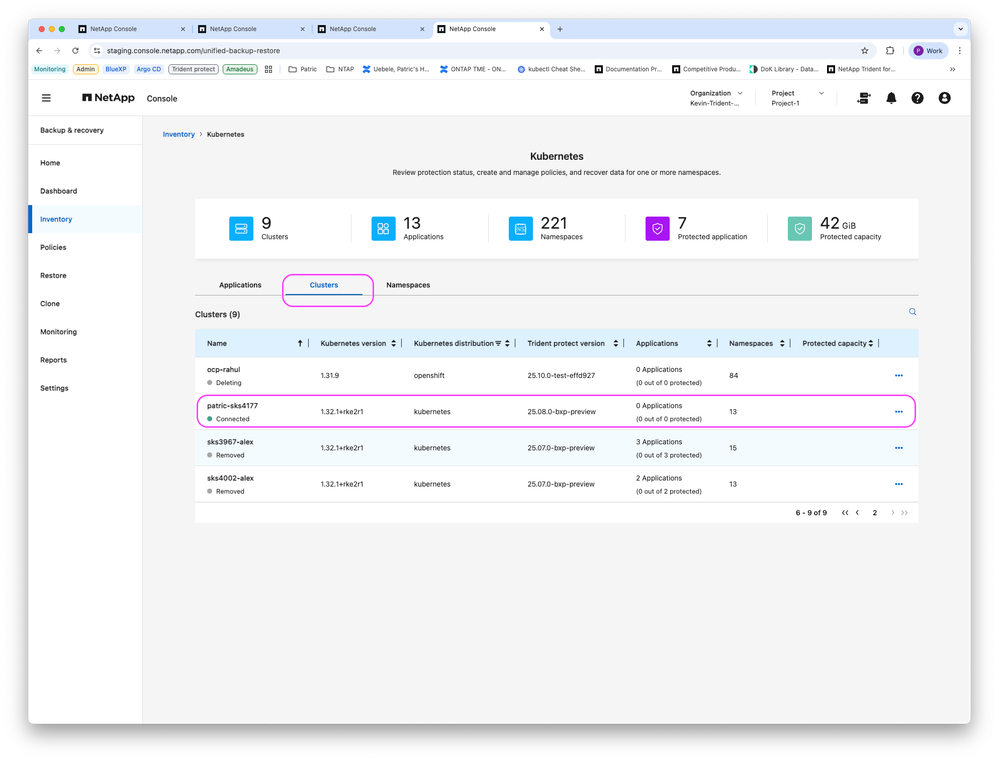Screen dimensions: 999x761
Task: Open the Trident protect bookmark
Action: [193, 69]
